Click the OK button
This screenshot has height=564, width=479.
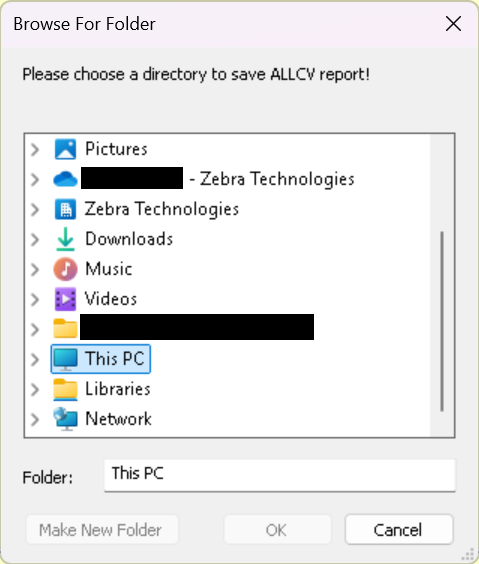[x=277, y=529]
